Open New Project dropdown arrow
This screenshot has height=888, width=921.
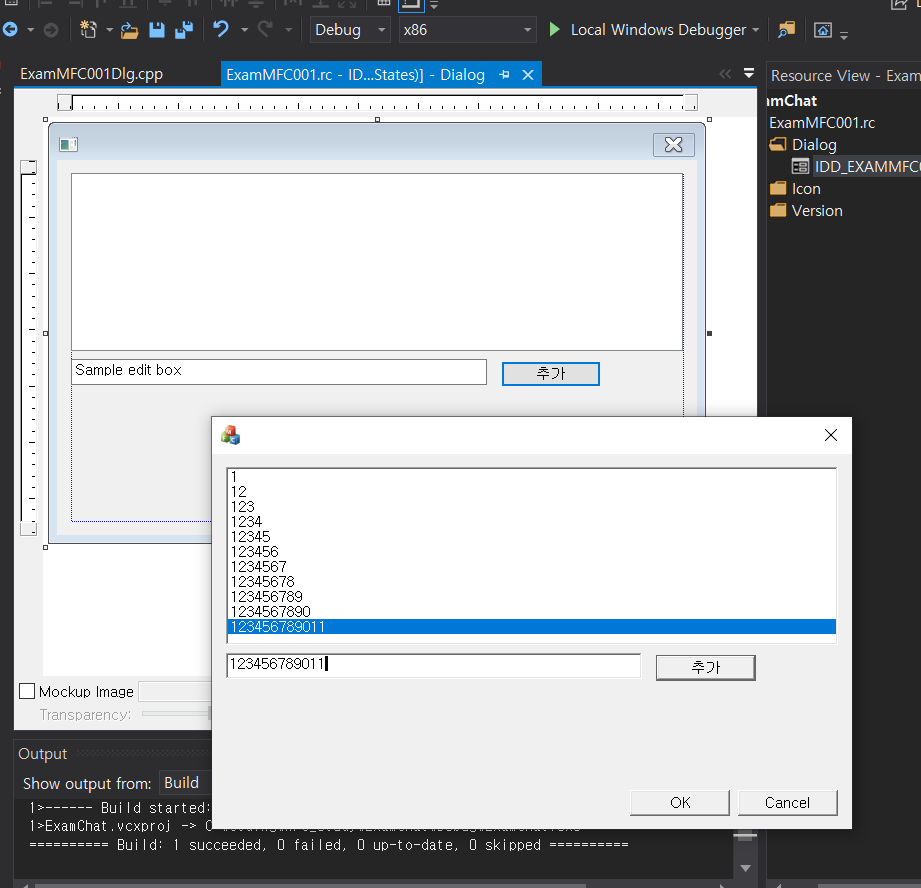point(109,29)
